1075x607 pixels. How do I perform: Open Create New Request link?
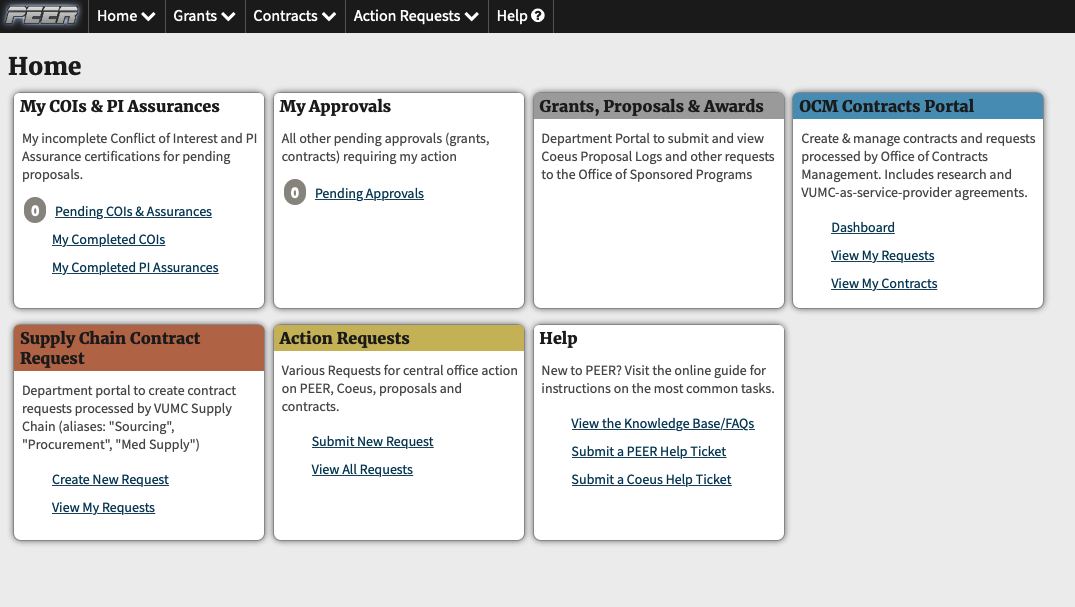tap(110, 479)
